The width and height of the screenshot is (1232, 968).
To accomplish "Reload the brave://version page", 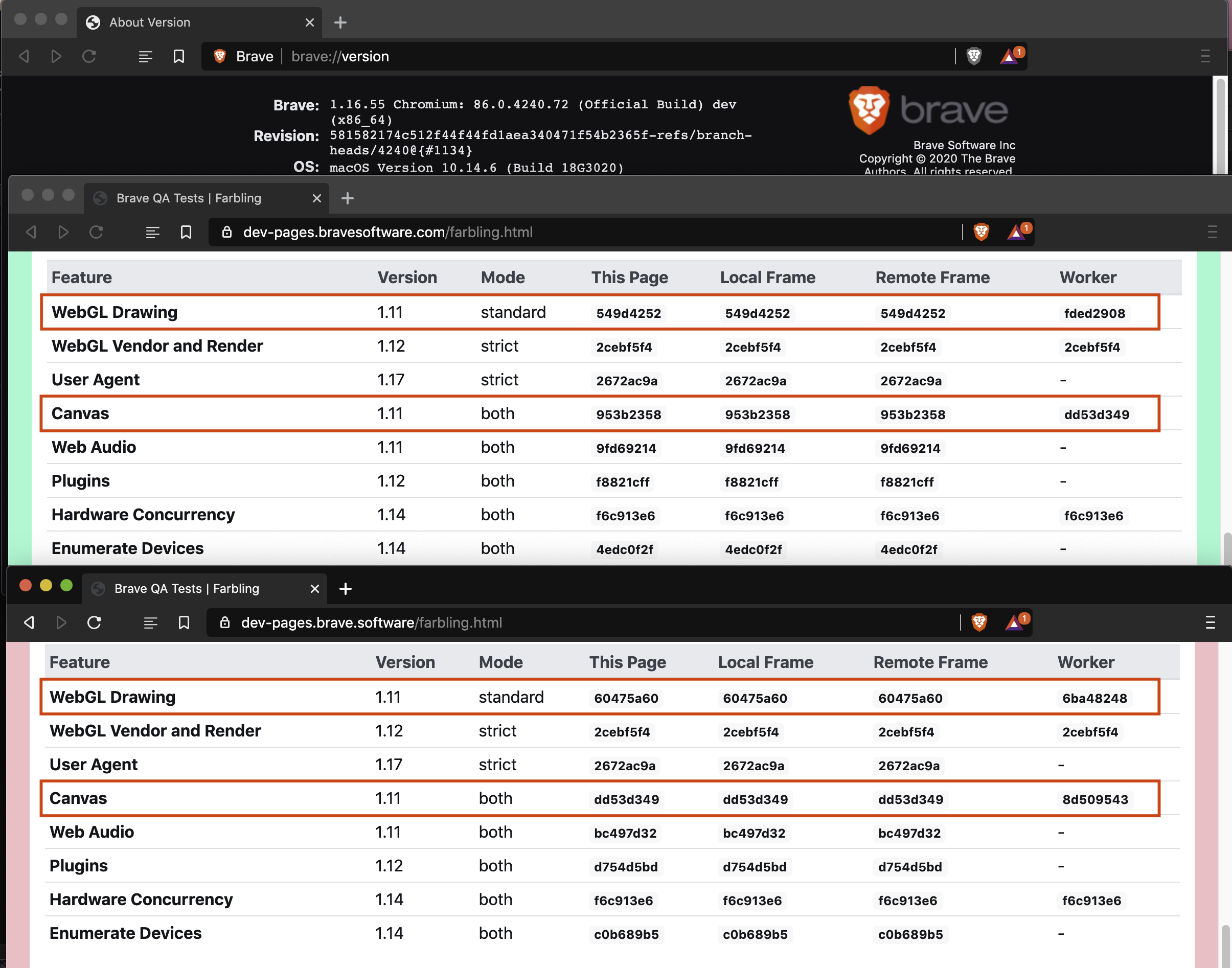I will (x=89, y=56).
